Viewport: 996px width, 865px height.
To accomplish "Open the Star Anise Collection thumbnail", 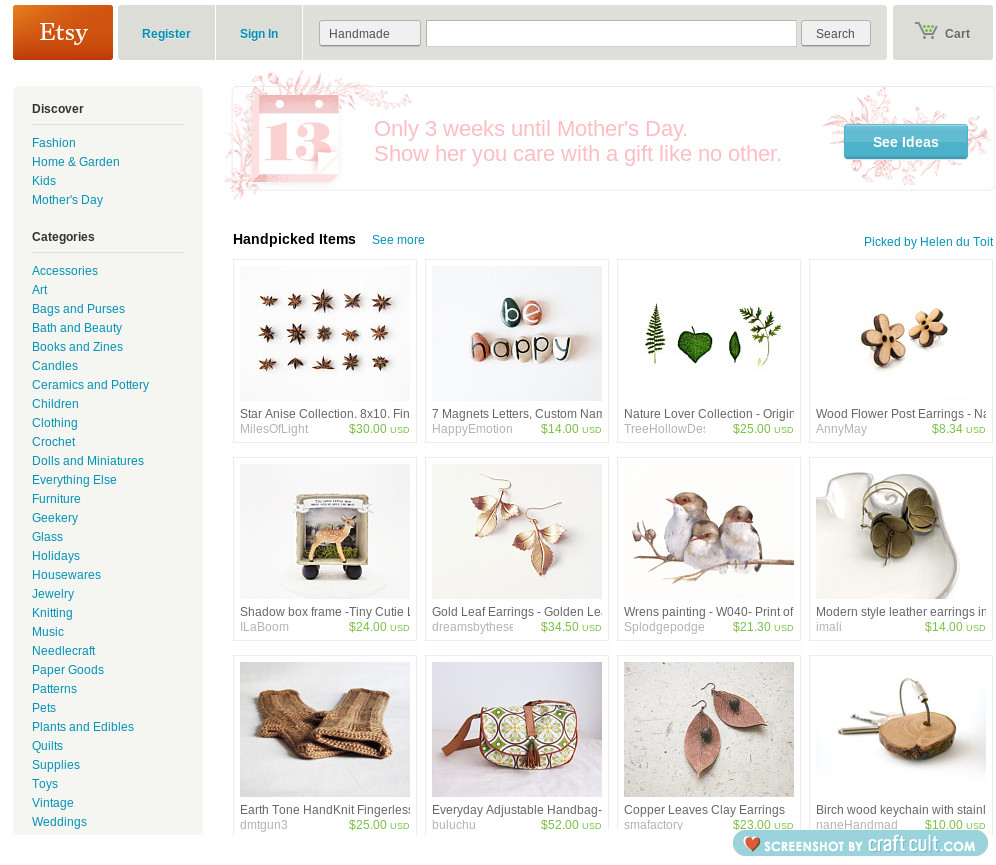I will pyautogui.click(x=325, y=333).
